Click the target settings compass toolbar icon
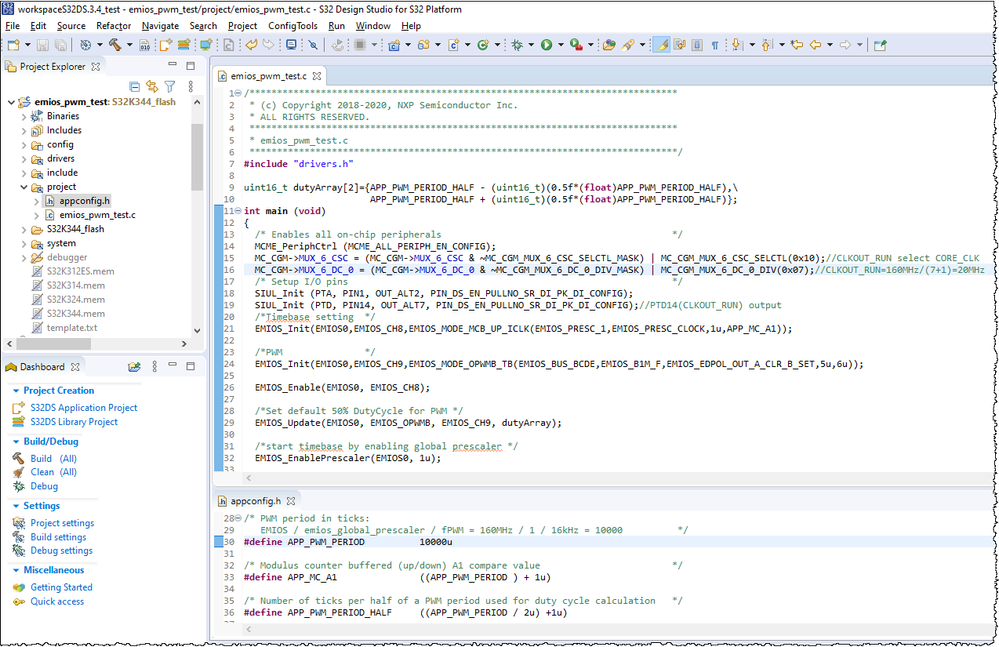999x647 pixels. coord(85,45)
